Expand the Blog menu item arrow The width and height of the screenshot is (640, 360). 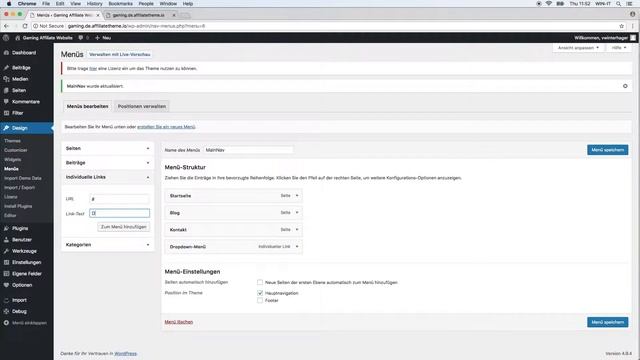tap(297, 213)
